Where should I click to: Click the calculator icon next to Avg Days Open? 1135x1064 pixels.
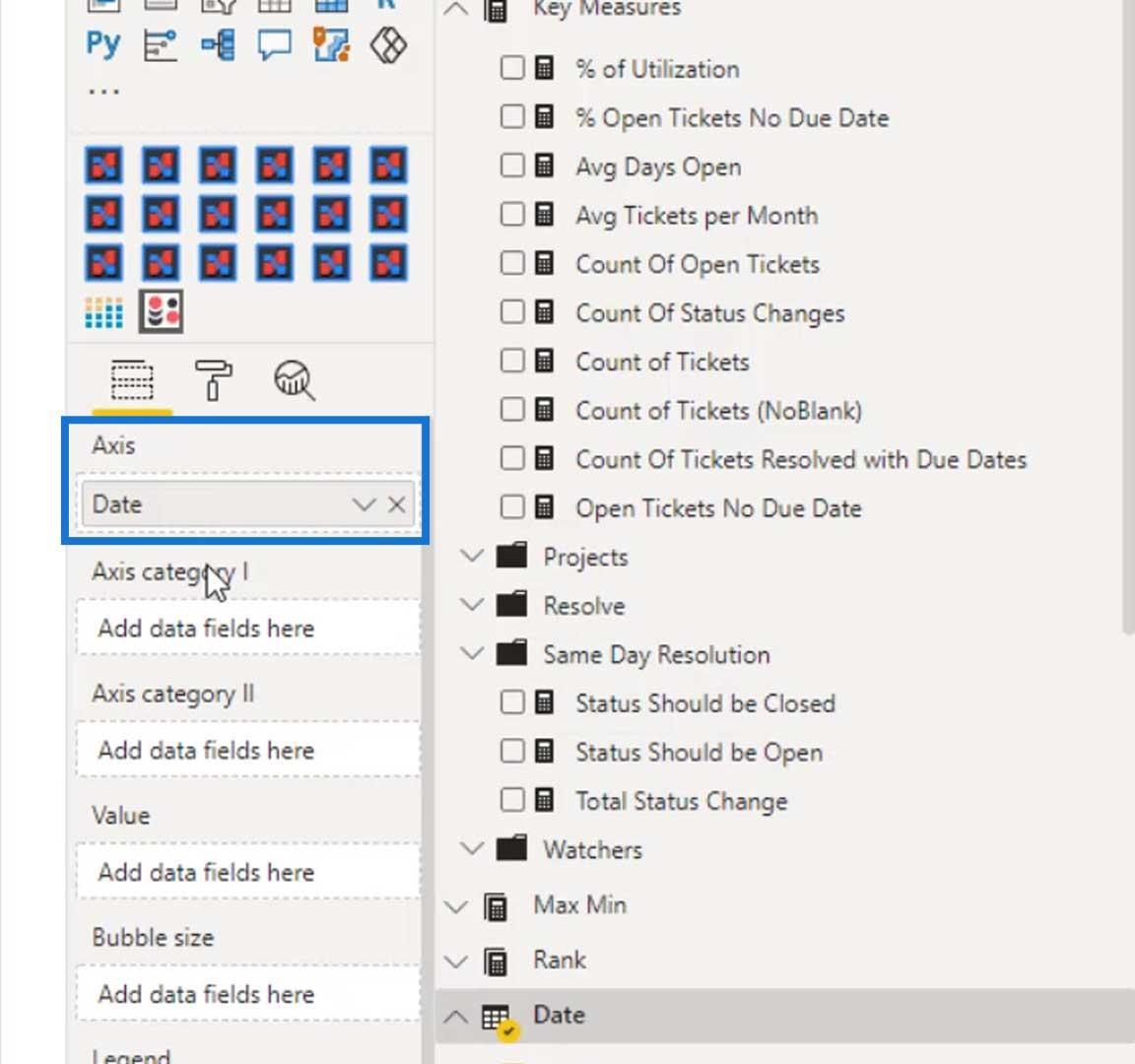click(x=544, y=166)
